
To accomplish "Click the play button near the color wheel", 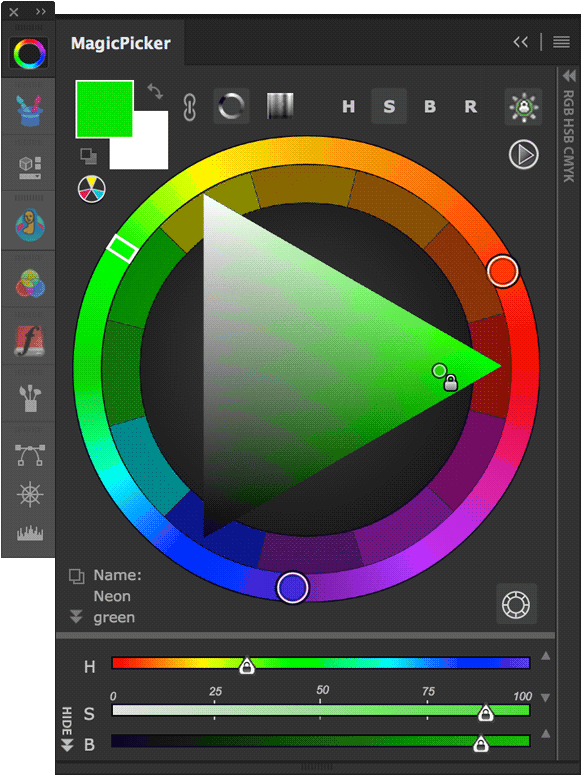I will point(524,154).
